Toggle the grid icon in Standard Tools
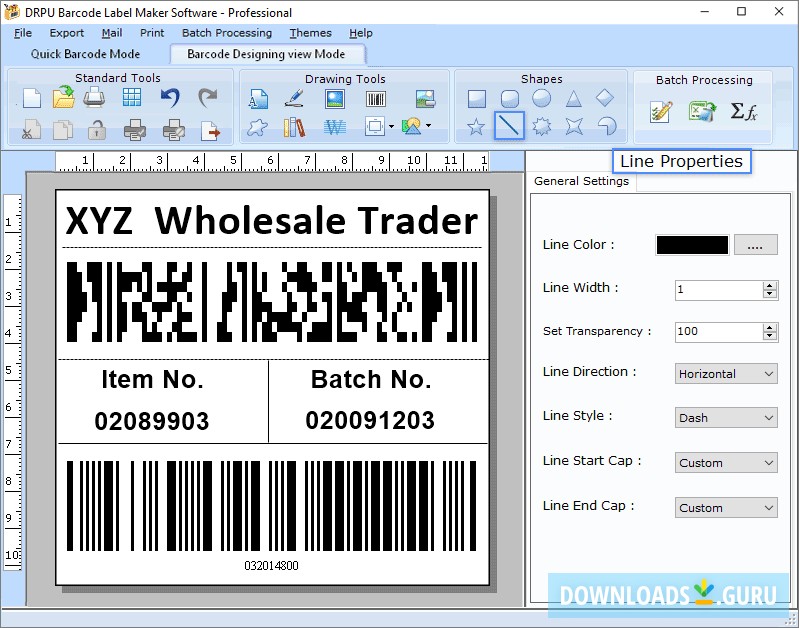Image resolution: width=799 pixels, height=628 pixels. tap(132, 97)
